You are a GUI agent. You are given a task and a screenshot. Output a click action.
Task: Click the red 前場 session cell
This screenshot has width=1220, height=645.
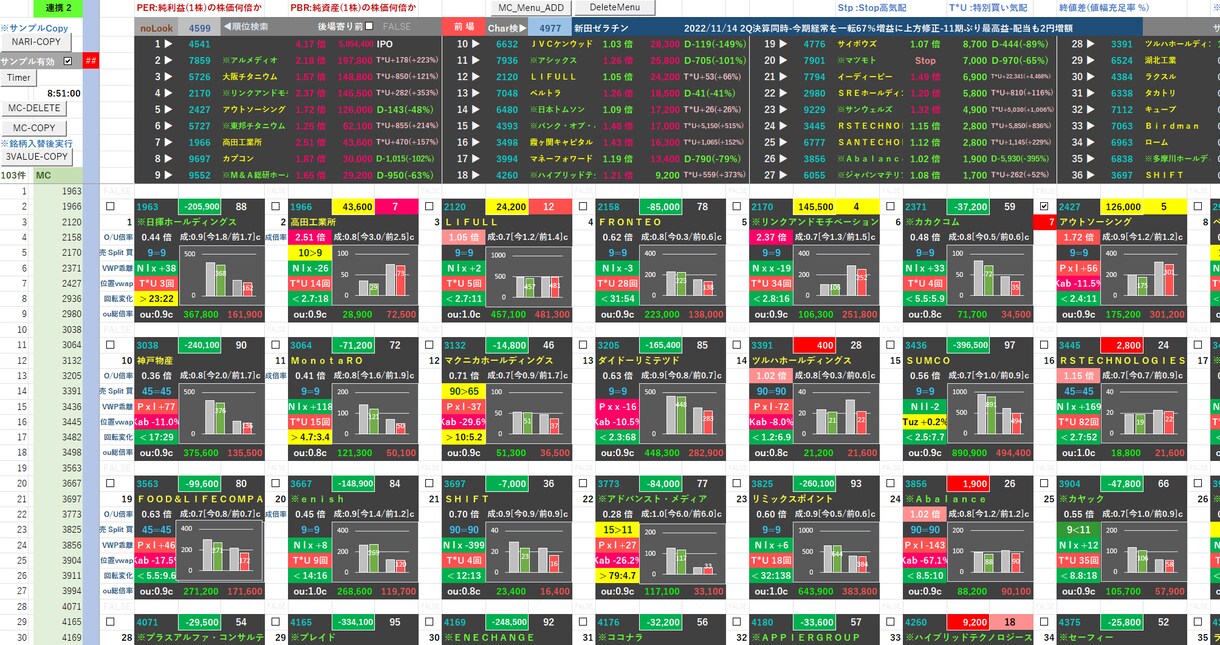464,27
